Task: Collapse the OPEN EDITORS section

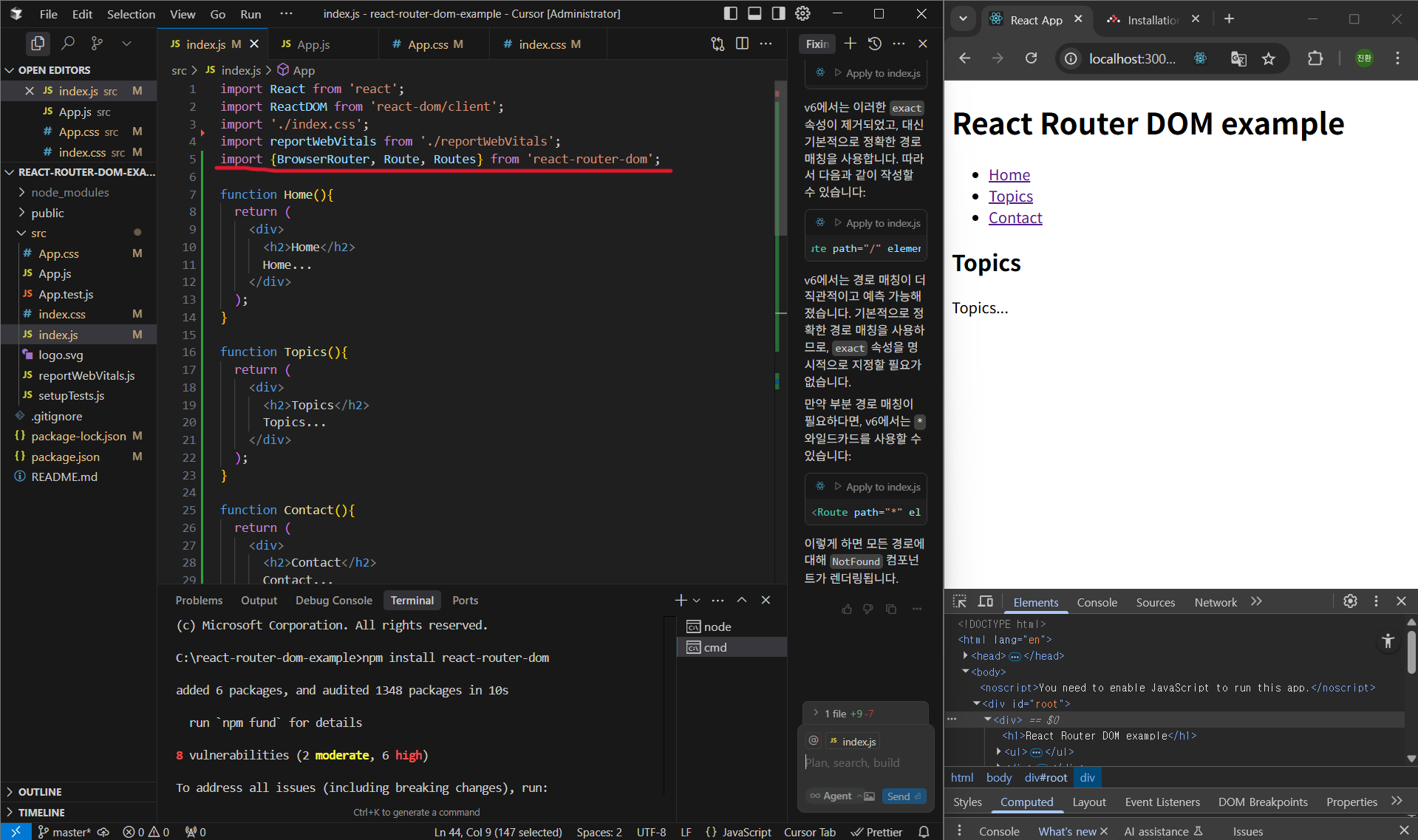Action: point(78,70)
